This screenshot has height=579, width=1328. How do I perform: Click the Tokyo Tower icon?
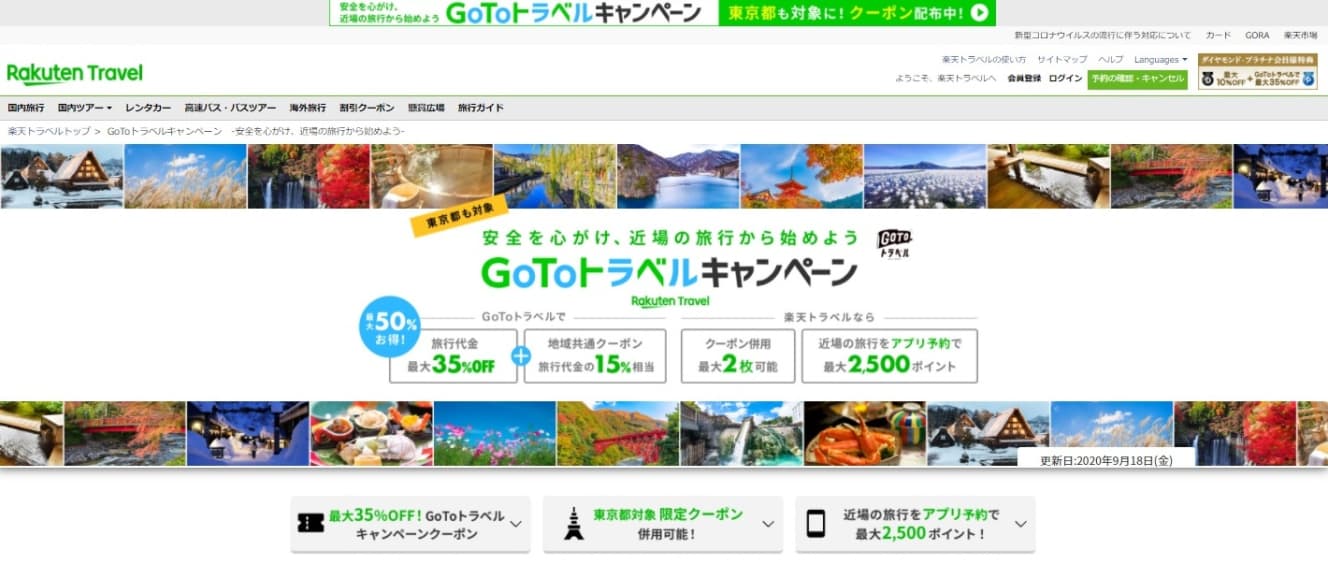[x=573, y=523]
